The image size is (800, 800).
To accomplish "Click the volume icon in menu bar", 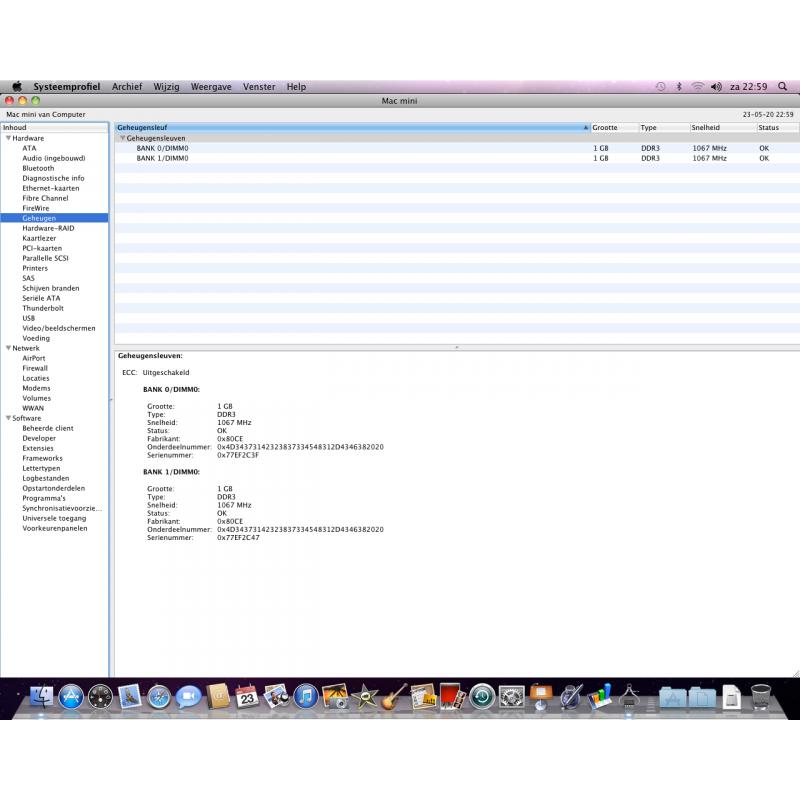I will (716, 87).
